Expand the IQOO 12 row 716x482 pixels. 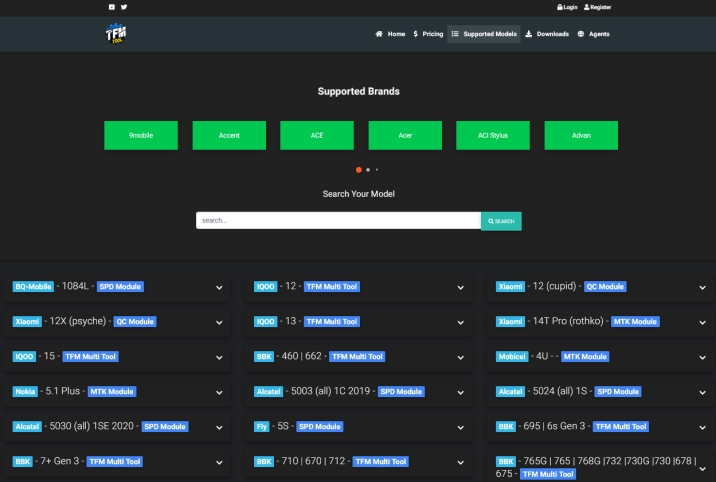tap(359, 287)
